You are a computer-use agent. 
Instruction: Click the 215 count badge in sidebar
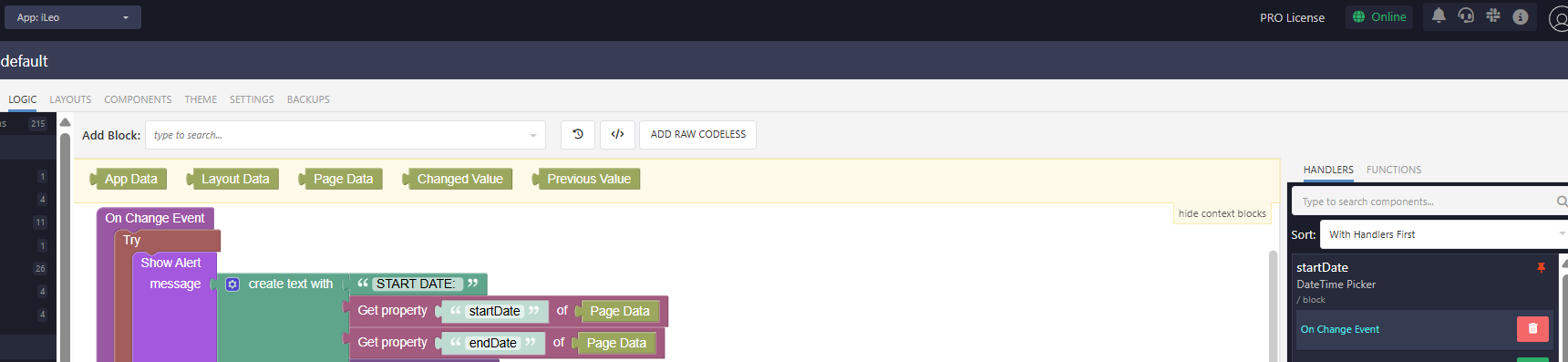(x=38, y=123)
